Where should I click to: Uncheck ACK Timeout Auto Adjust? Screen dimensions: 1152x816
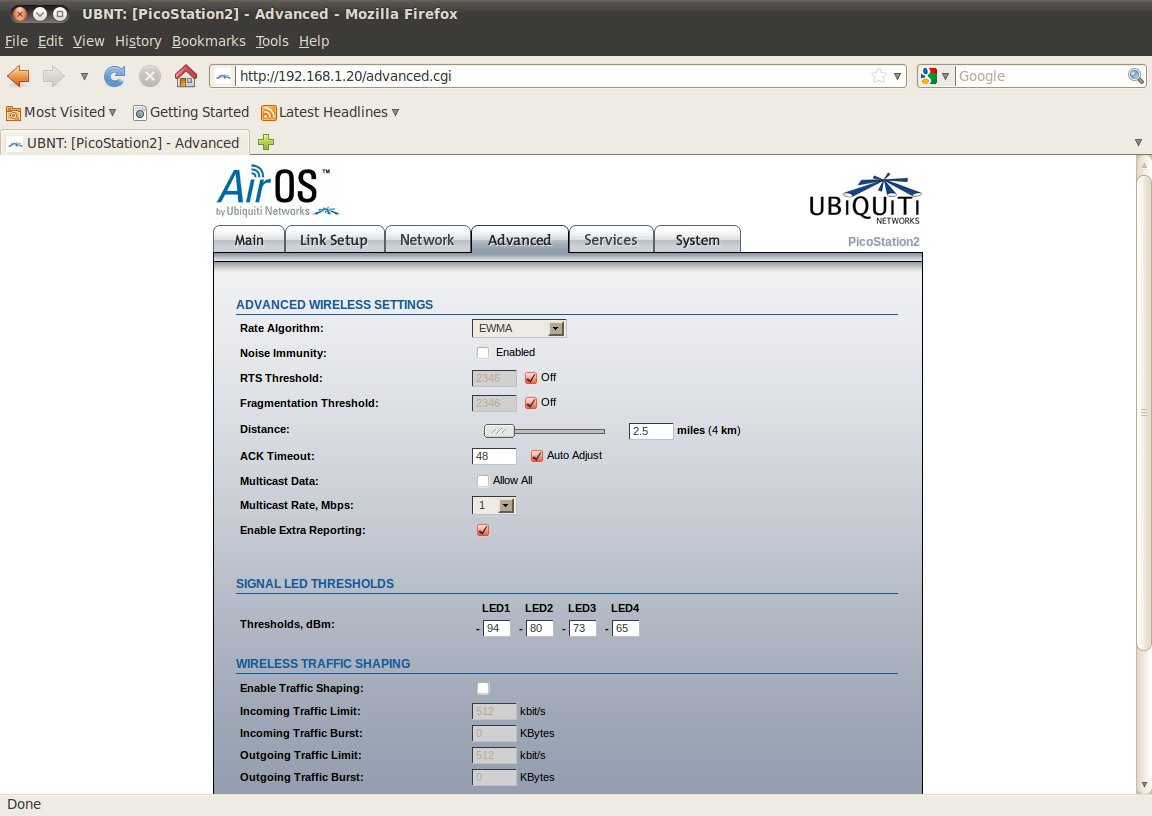536,456
